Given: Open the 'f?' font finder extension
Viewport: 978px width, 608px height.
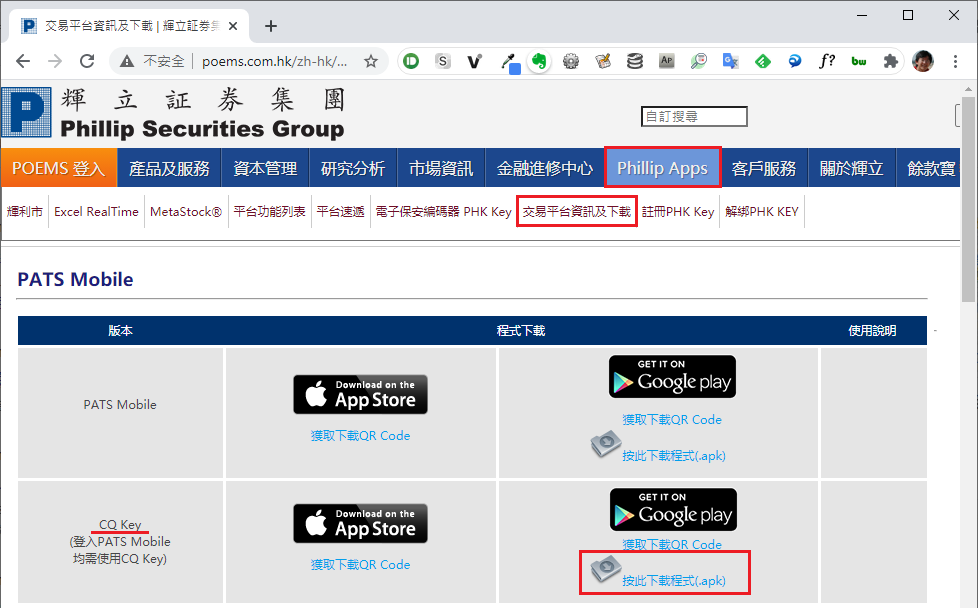Looking at the screenshot, I should tap(826, 61).
